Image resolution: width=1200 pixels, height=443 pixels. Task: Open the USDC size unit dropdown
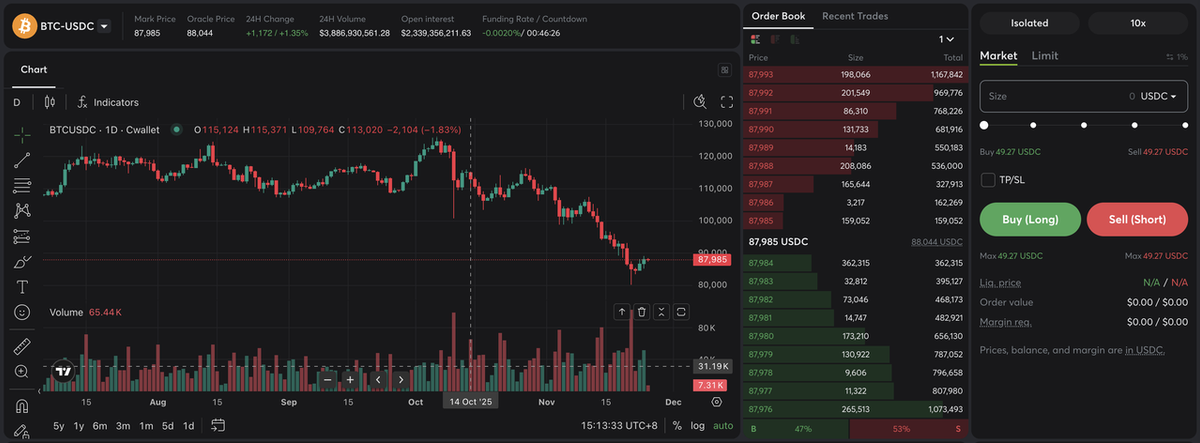click(x=1159, y=96)
